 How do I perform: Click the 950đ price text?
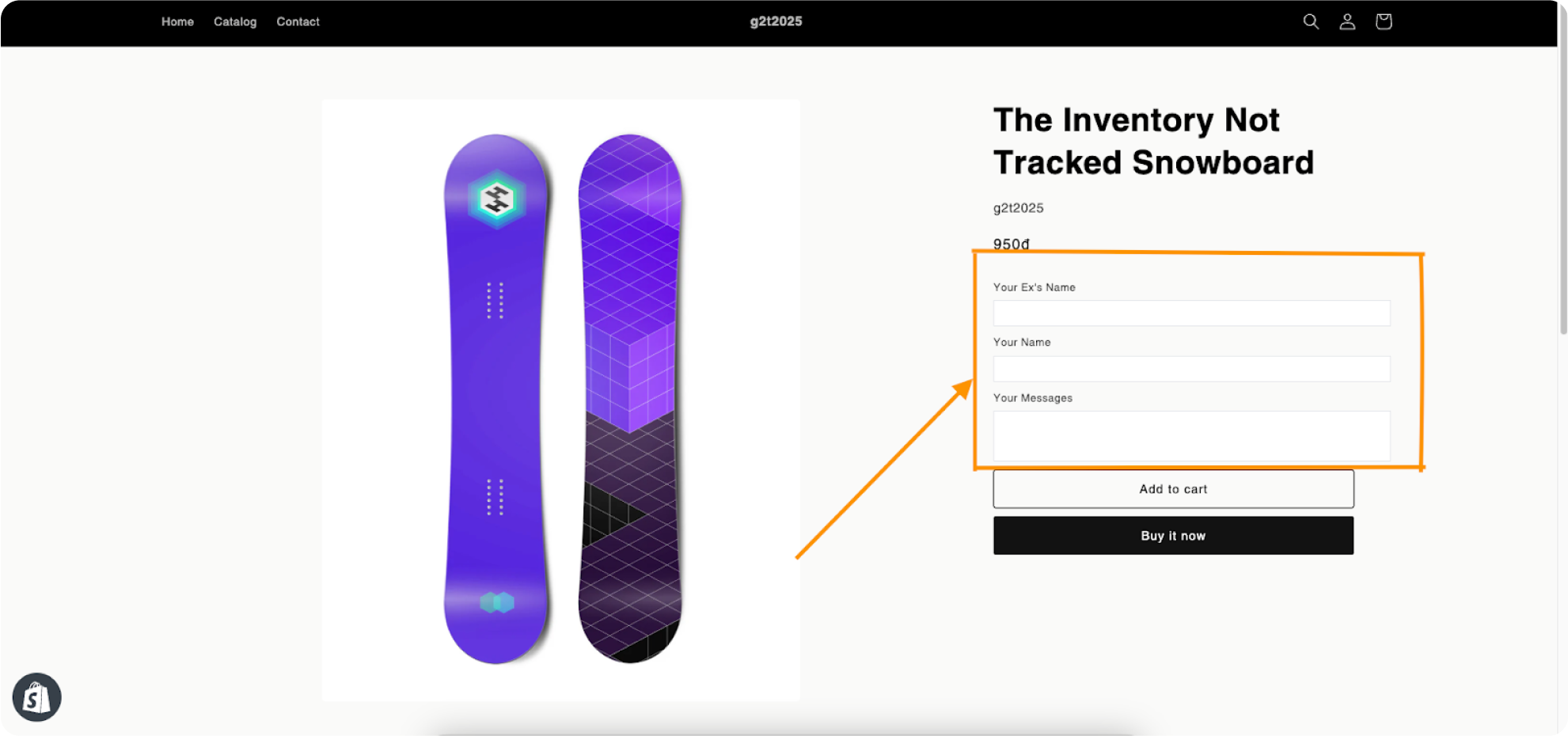click(x=1011, y=244)
